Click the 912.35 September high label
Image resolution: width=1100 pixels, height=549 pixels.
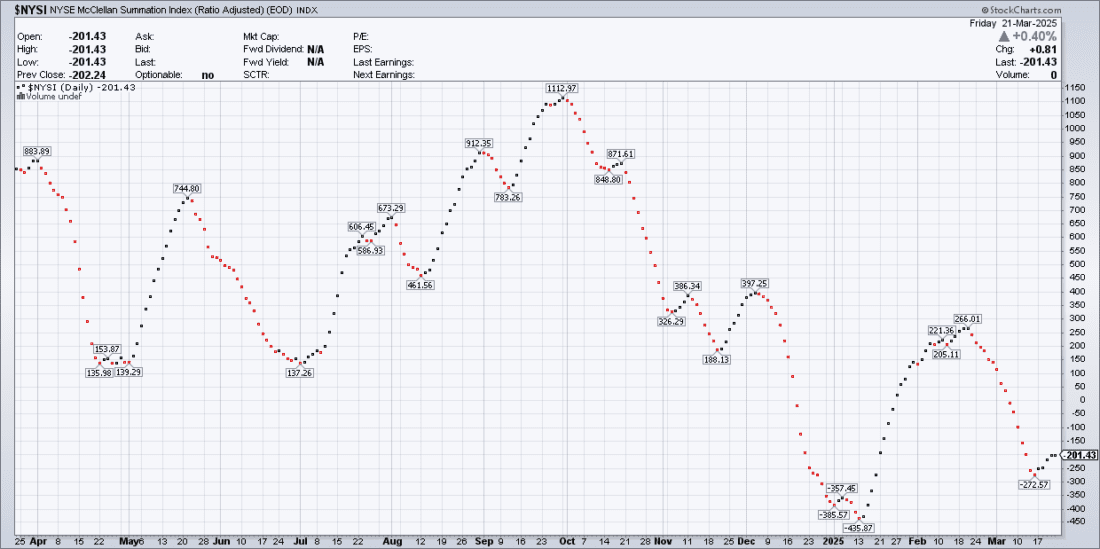479,143
